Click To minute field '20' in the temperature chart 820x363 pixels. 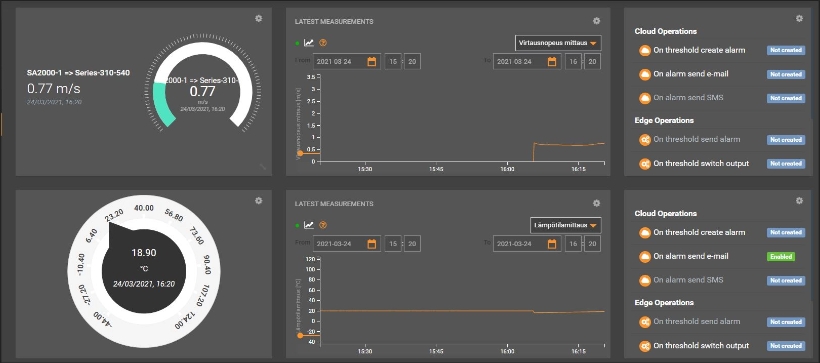click(x=593, y=244)
